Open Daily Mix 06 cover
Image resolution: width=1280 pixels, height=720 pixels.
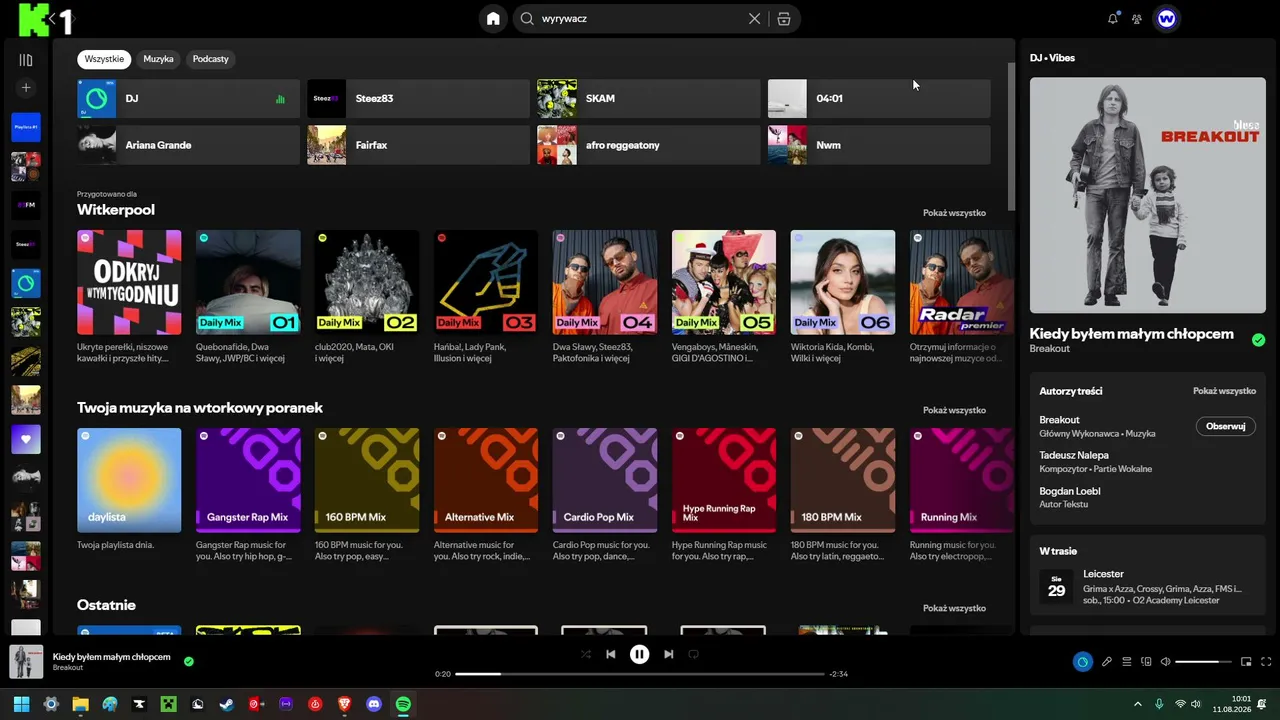[843, 282]
